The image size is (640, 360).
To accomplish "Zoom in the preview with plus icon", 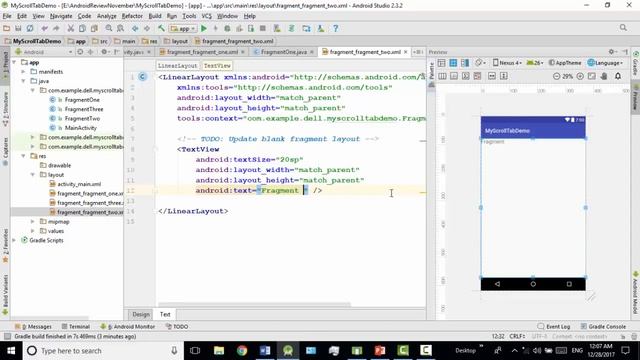I will 580,76.
